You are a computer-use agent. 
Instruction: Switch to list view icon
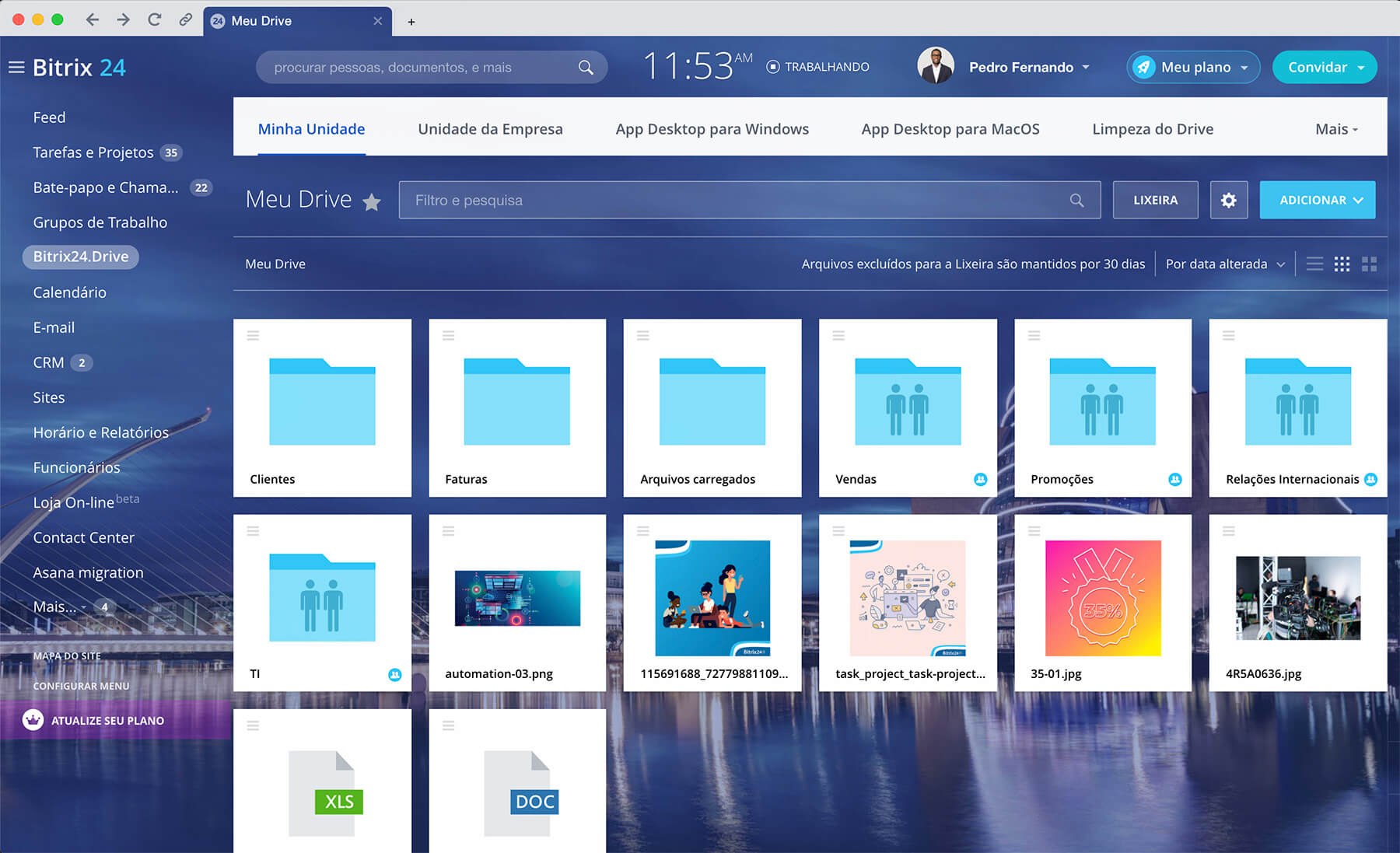pos(1314,264)
